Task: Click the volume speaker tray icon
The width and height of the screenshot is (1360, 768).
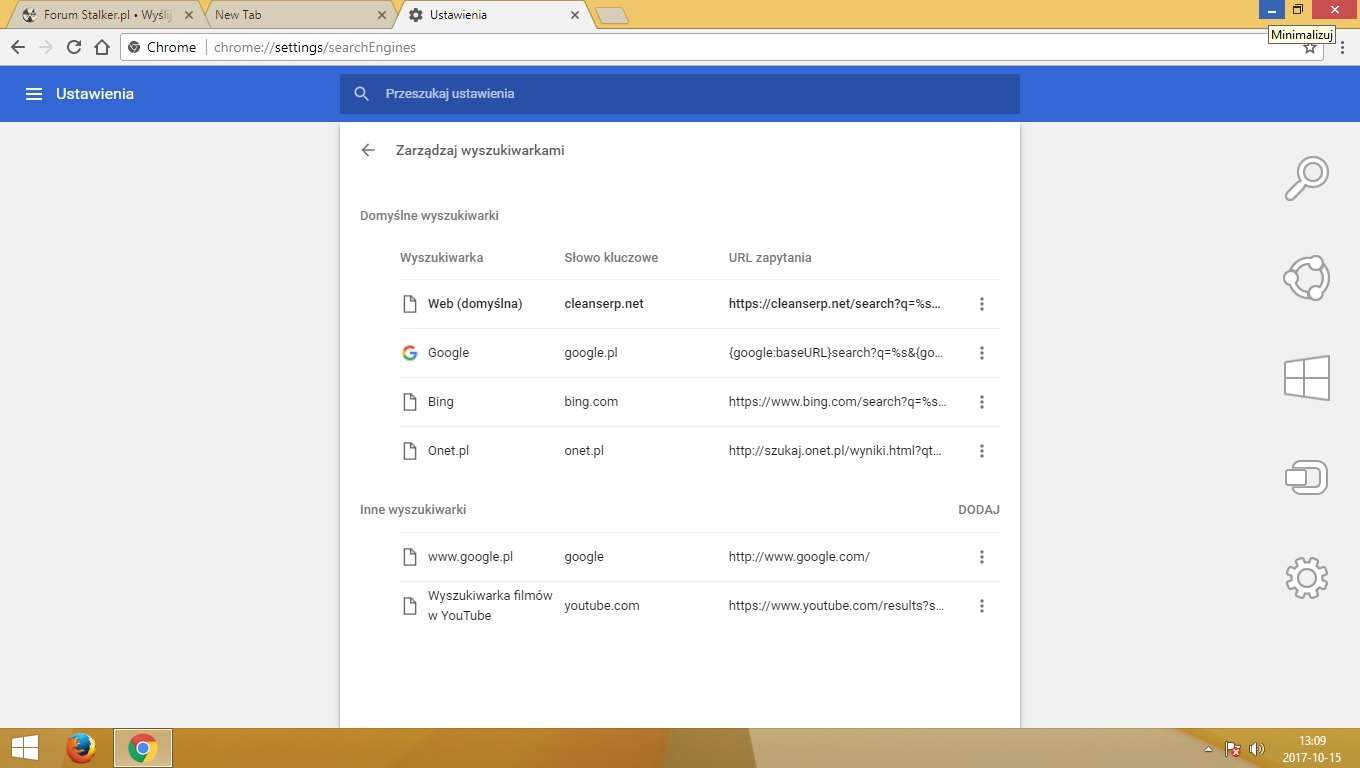Action: [1257, 749]
